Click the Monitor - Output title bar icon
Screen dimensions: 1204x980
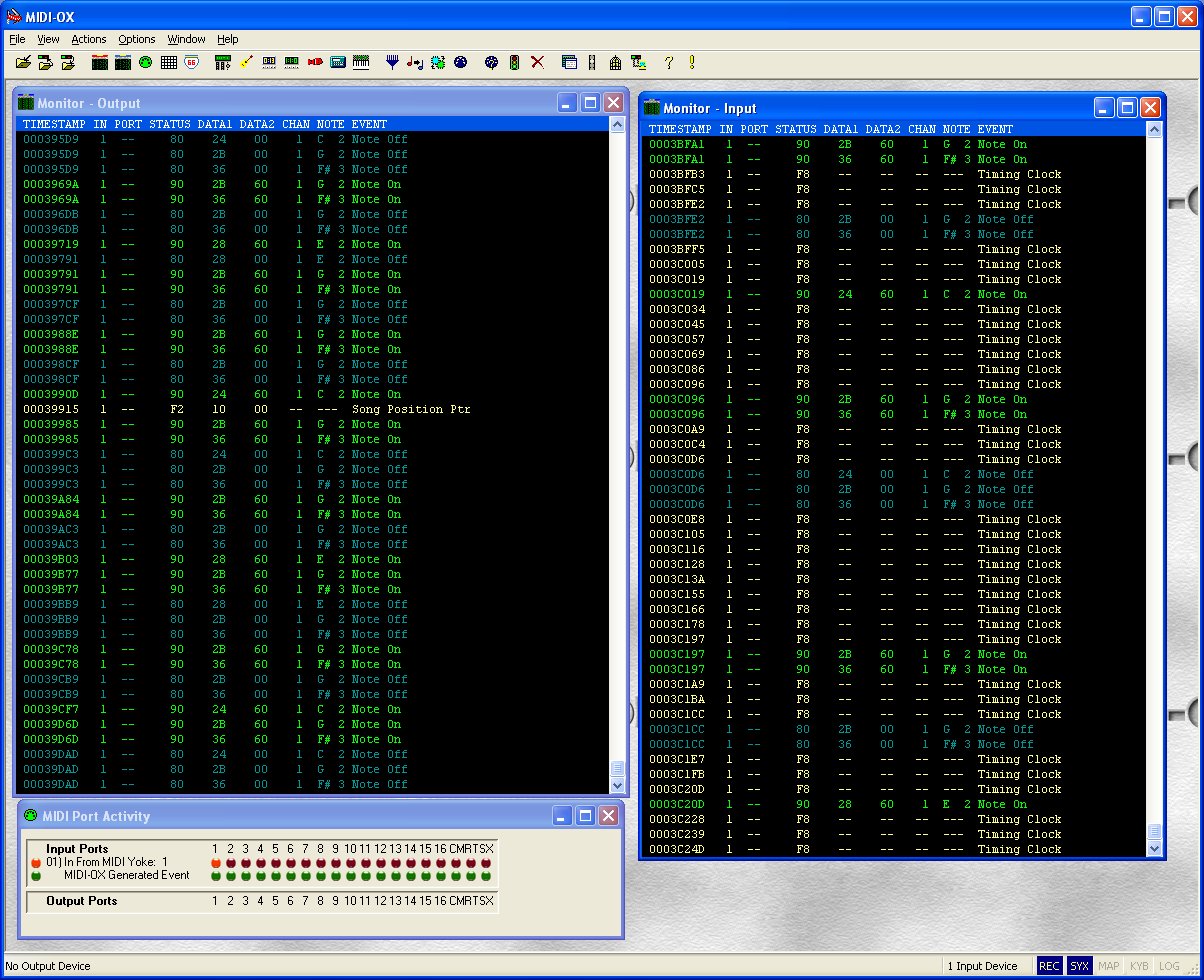click(26, 102)
